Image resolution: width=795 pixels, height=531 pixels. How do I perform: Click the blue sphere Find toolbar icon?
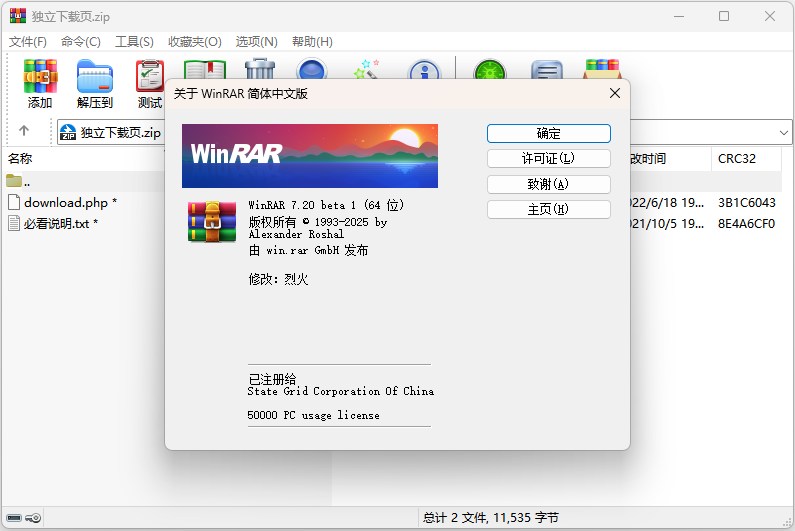(311, 69)
